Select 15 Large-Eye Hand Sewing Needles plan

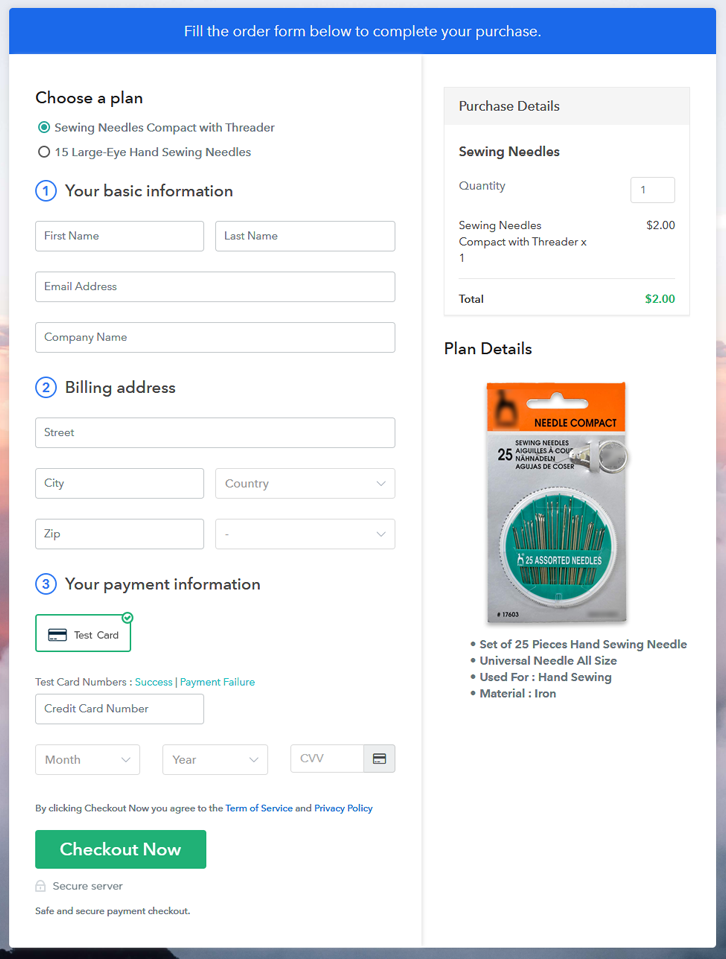(x=44, y=153)
